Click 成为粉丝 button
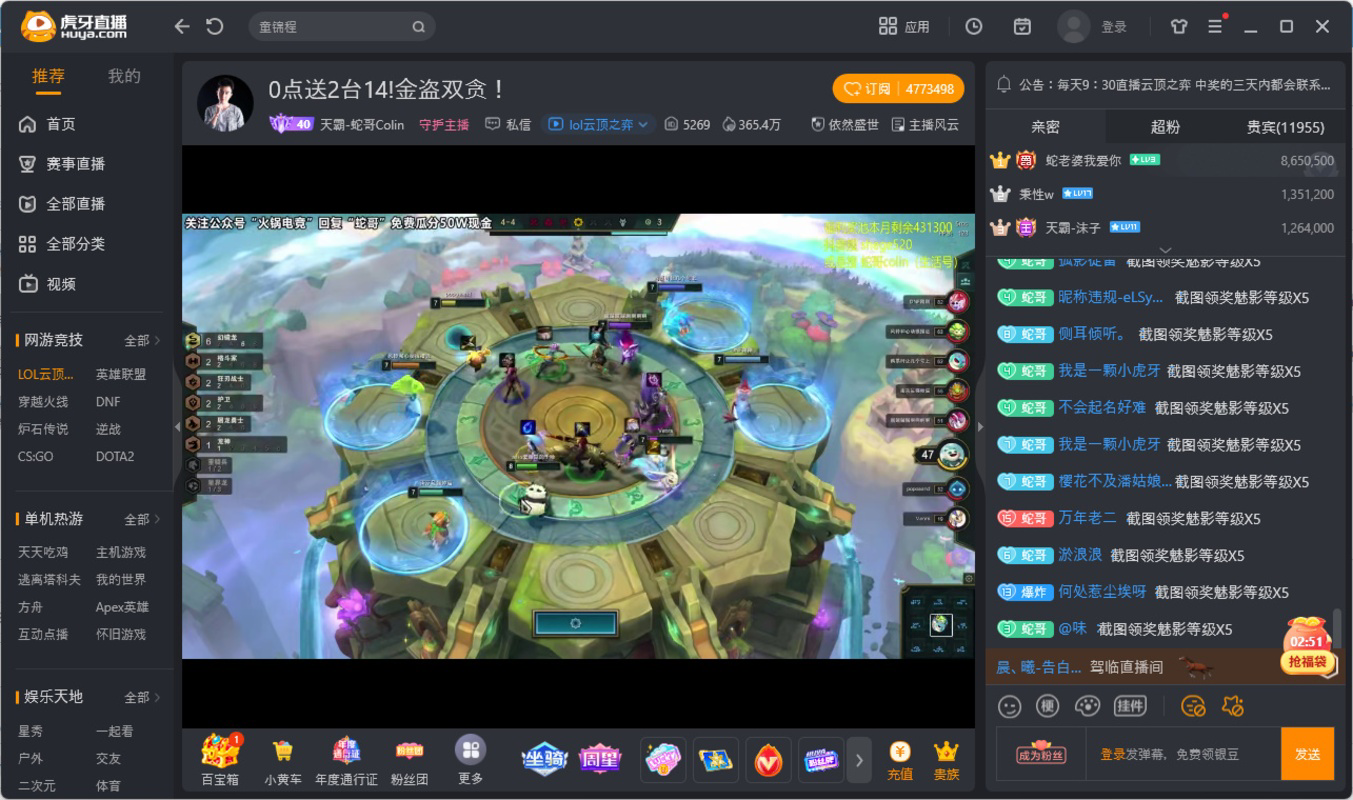Image resolution: width=1353 pixels, height=800 pixels. (x=1041, y=754)
